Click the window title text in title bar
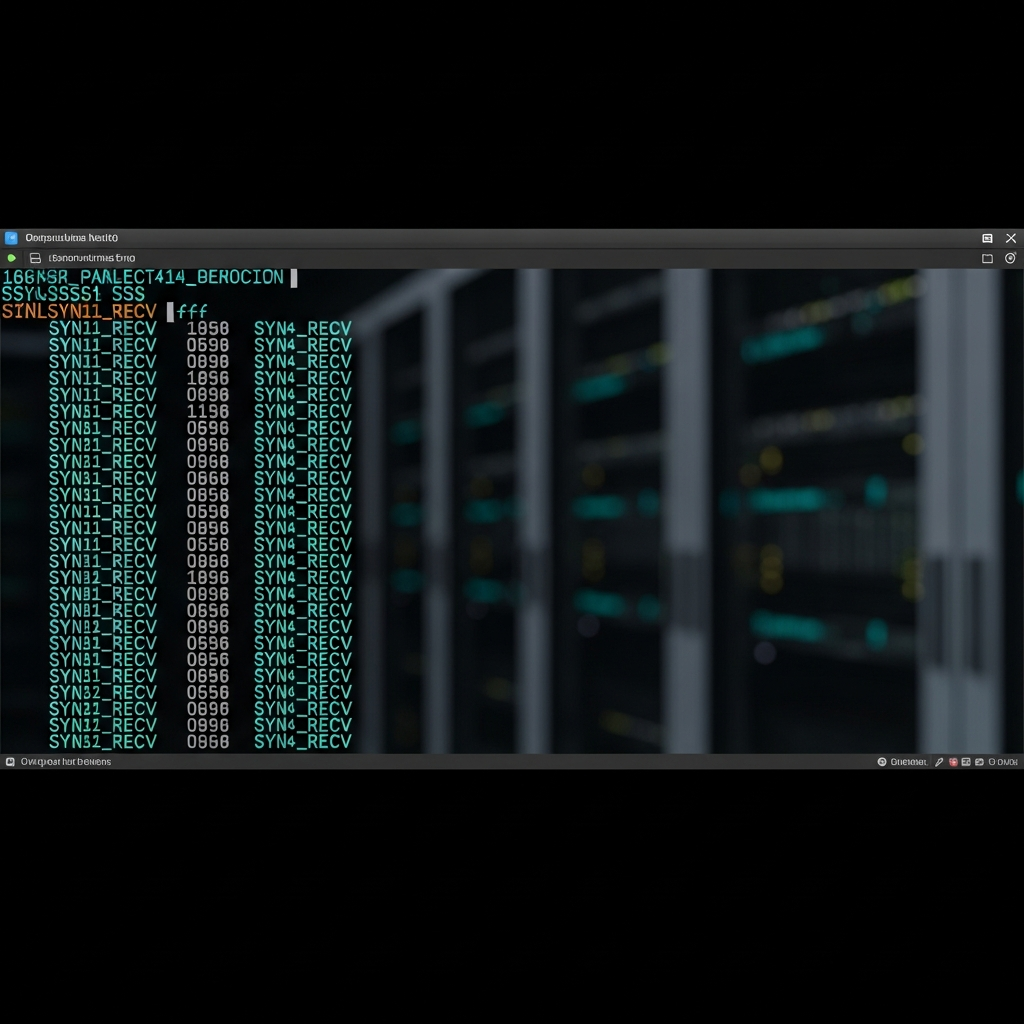The width and height of the screenshot is (1024, 1024). pos(72,238)
